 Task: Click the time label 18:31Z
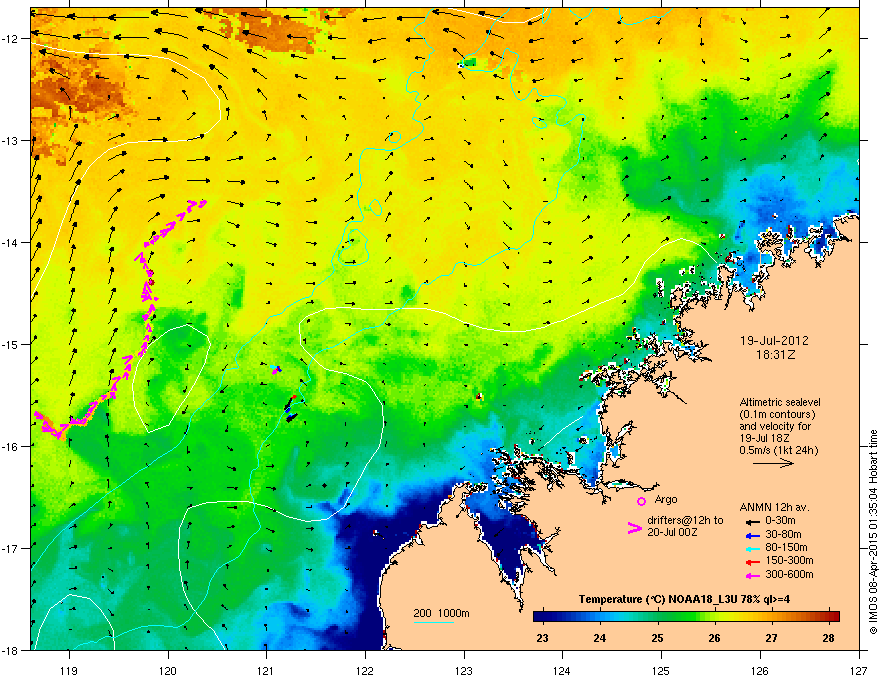click(775, 355)
